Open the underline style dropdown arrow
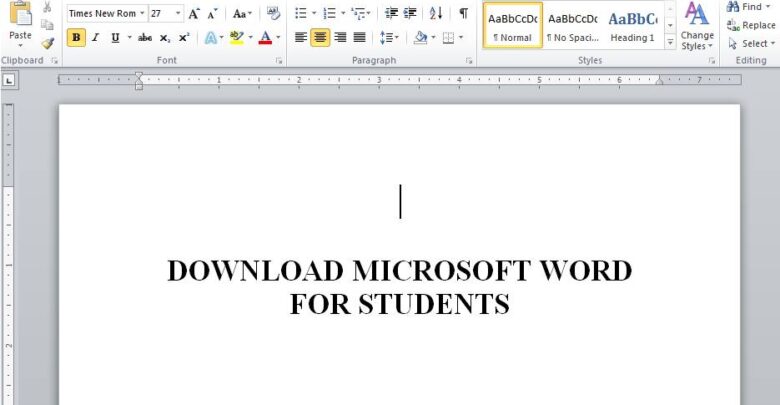Image resolution: width=780 pixels, height=405 pixels. pos(129,37)
